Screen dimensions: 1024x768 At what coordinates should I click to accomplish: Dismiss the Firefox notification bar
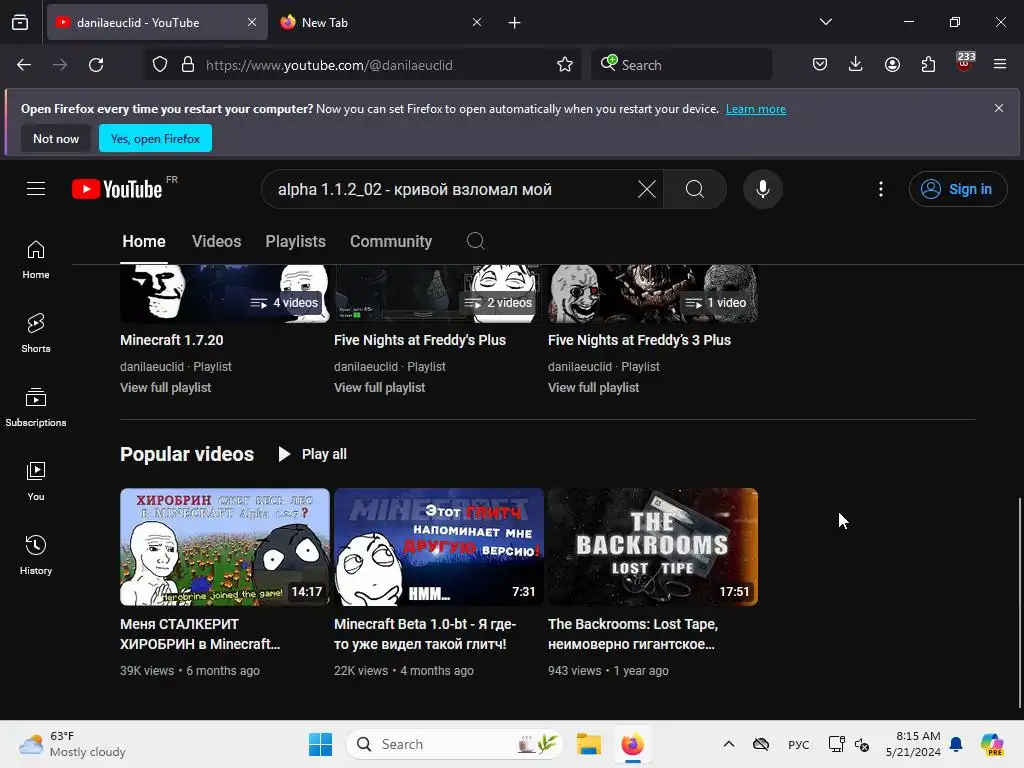point(999,108)
